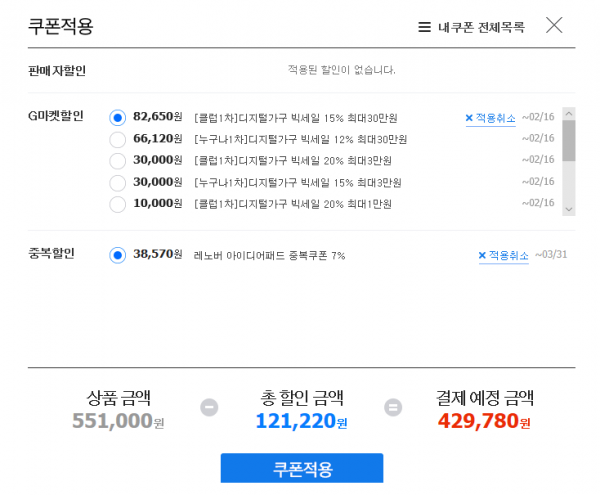600x495 pixels.
Task: Click the 누구나1차 12% 최대30만원 coupon description
Action: coord(300,139)
